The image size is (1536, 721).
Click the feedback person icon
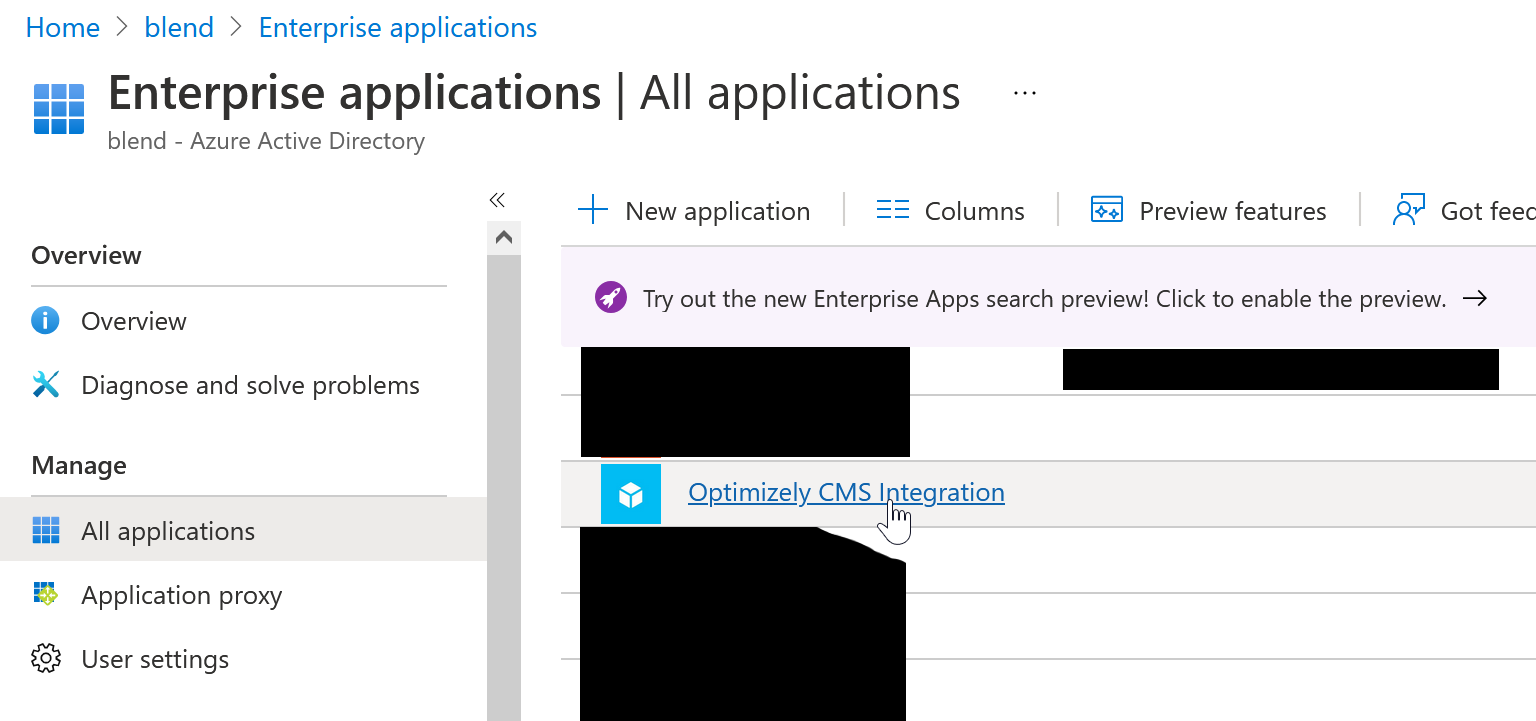point(1408,210)
